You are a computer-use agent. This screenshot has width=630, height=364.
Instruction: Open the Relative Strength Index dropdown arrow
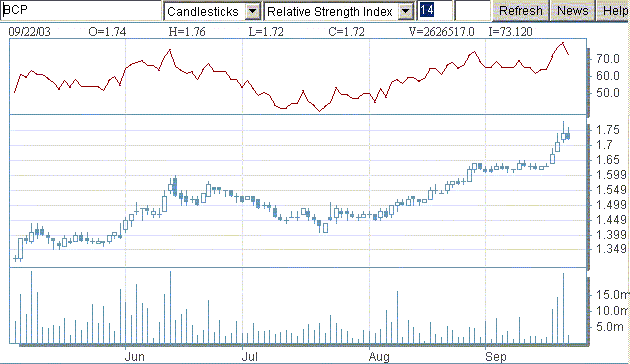click(x=406, y=11)
